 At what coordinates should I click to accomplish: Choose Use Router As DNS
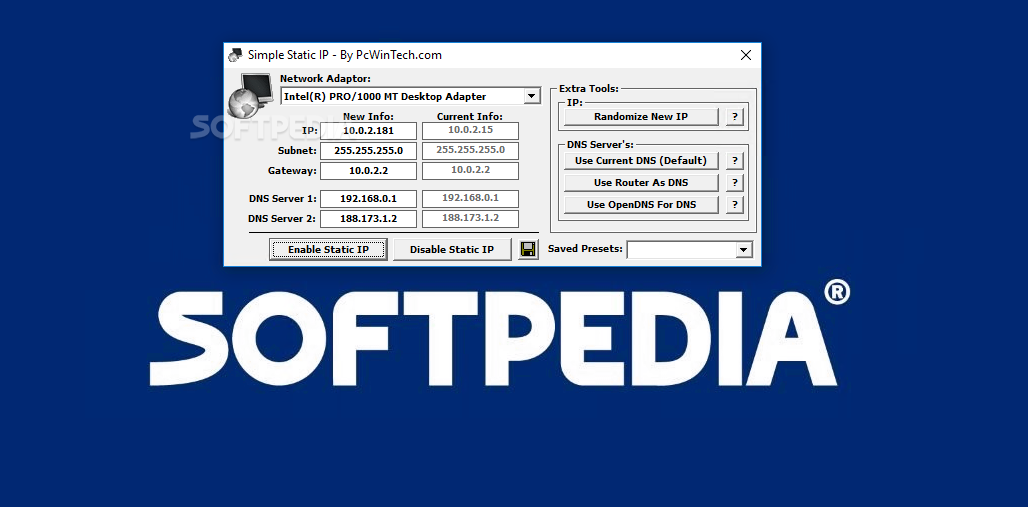pyautogui.click(x=641, y=182)
